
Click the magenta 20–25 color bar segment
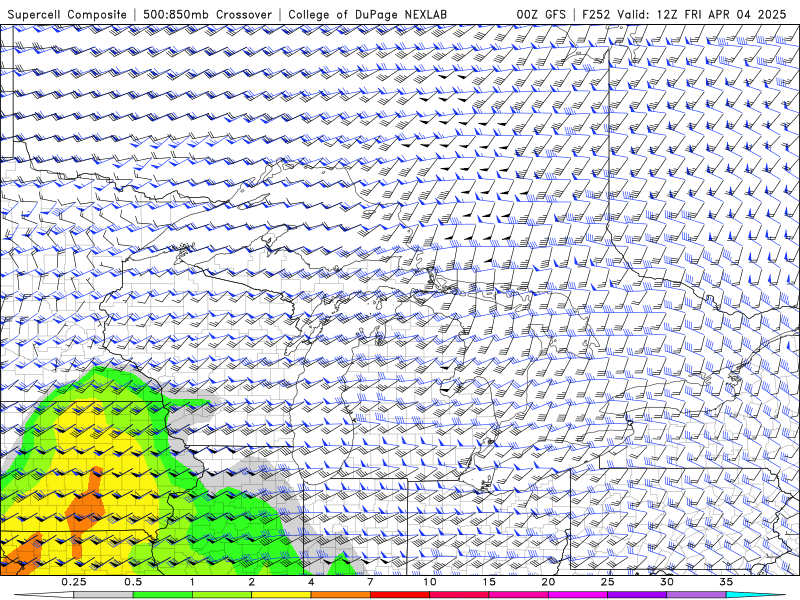tap(578, 595)
